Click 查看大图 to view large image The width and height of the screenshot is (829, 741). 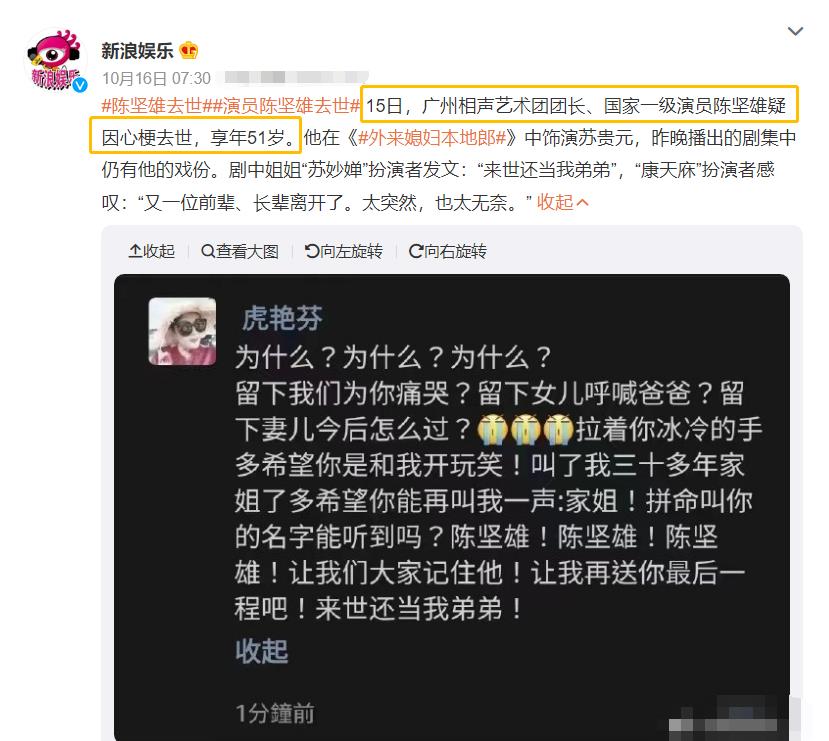click(x=240, y=251)
